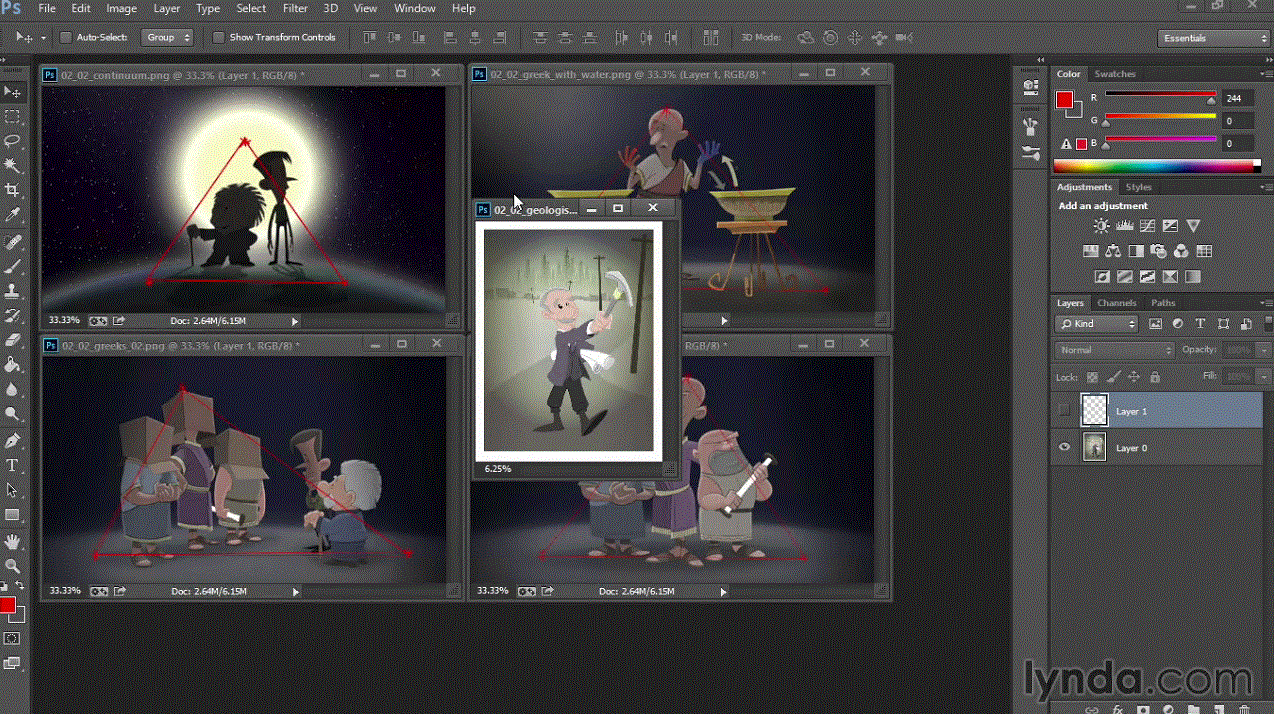
Task: Open the Select menu
Action: tap(251, 8)
